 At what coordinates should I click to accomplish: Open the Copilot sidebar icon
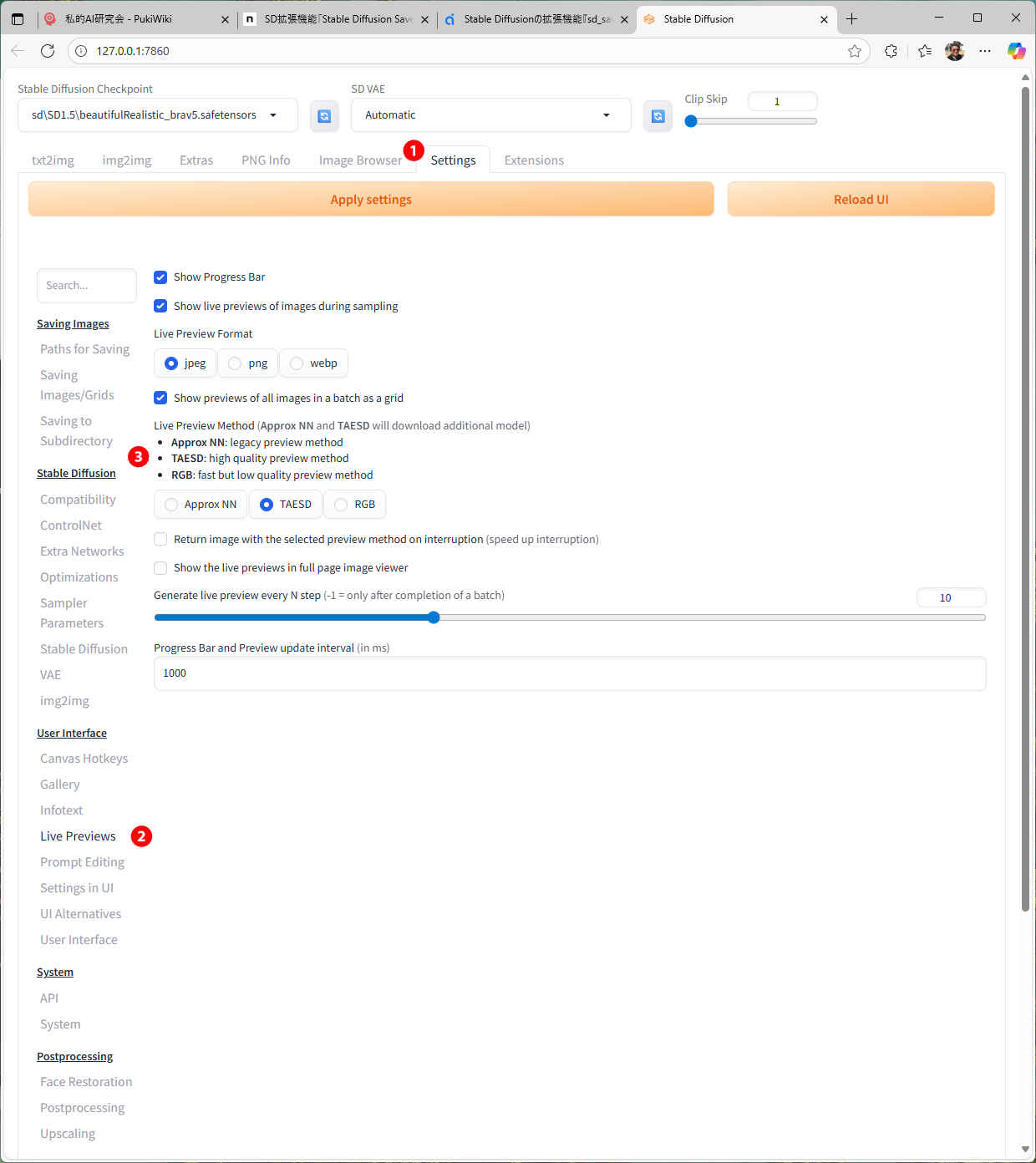click(1016, 51)
